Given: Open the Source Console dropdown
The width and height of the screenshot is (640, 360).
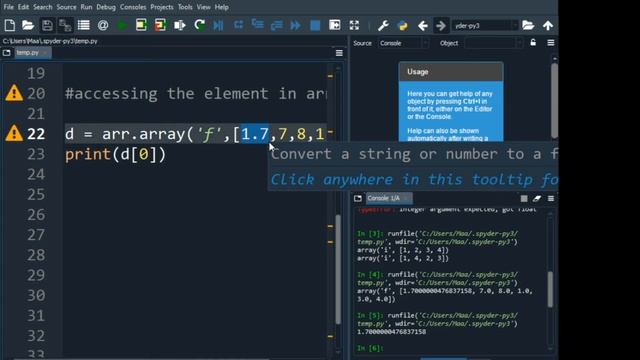Looking at the screenshot, I should (x=403, y=43).
